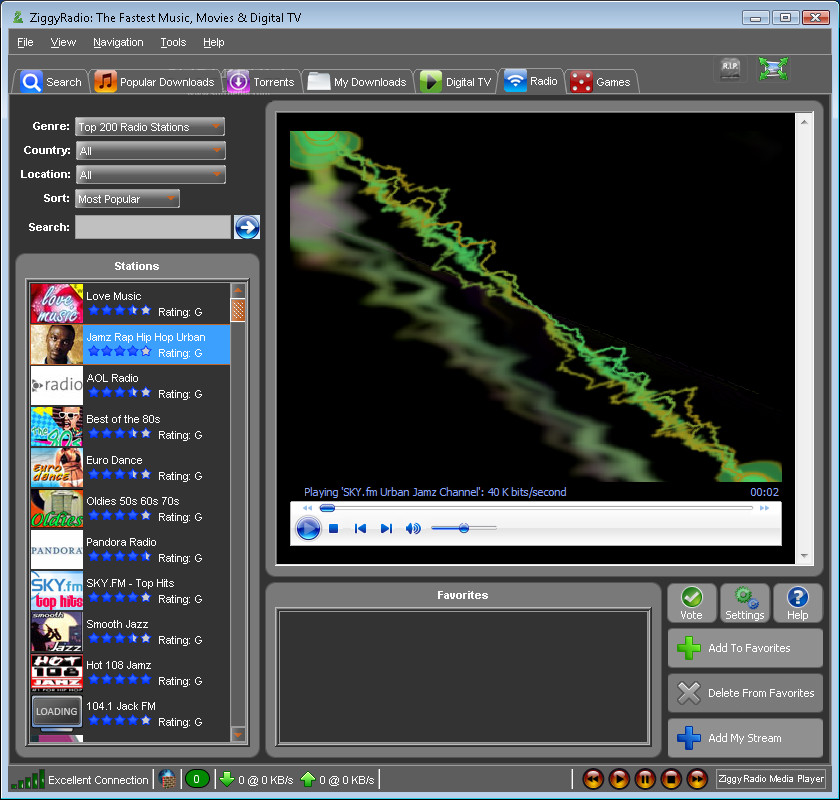Click the playback seek bar track
This screenshot has height=800, width=840.
tap(536, 508)
